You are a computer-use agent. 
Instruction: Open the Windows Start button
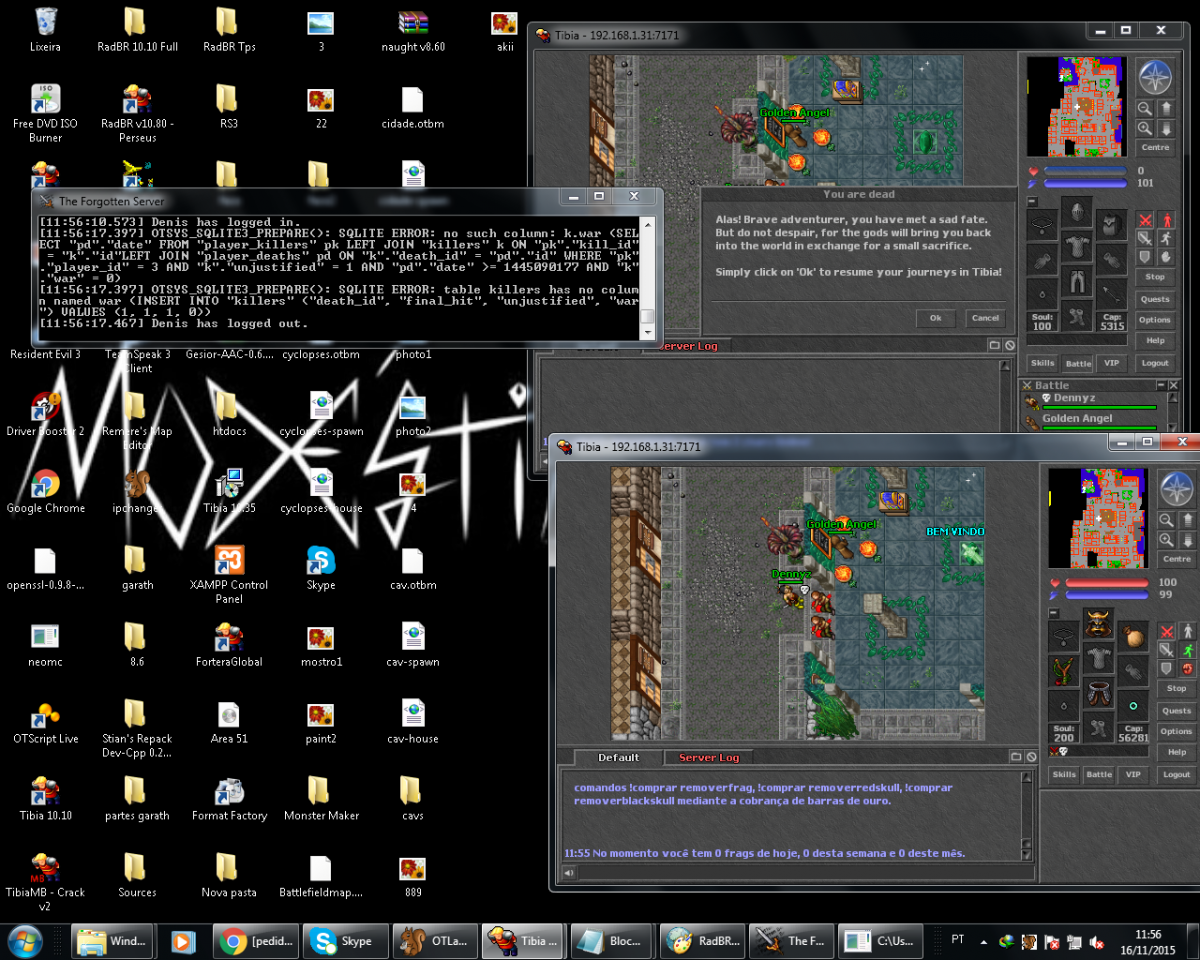click(24, 941)
